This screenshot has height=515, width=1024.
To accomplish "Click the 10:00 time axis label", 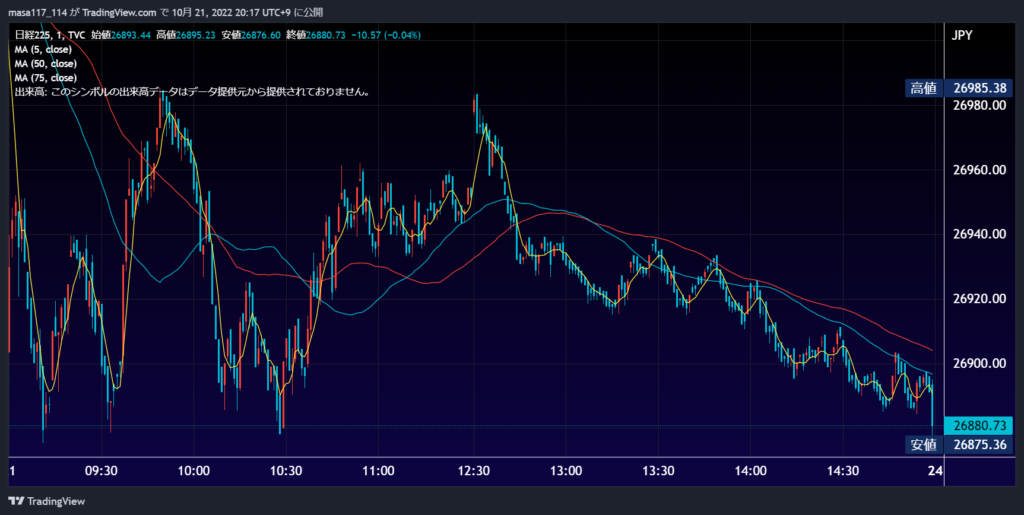I will coord(193,471).
